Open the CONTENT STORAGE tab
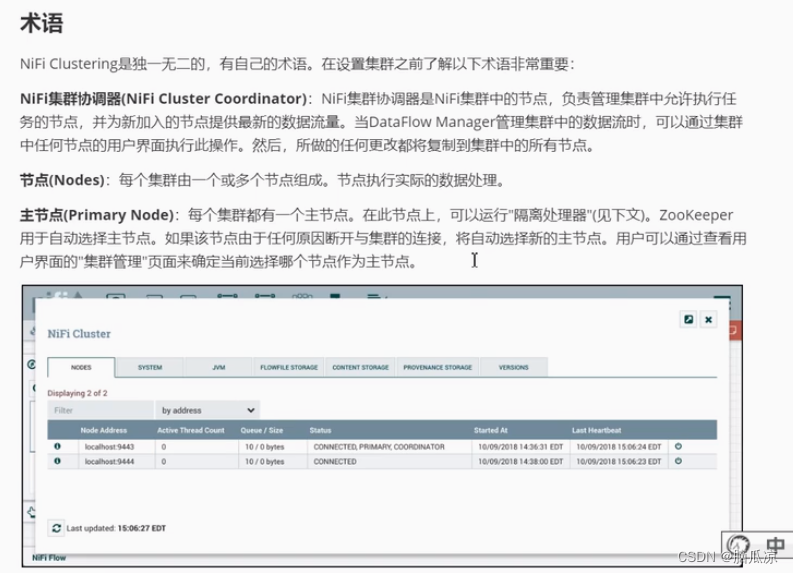The image size is (793, 573). point(361,367)
